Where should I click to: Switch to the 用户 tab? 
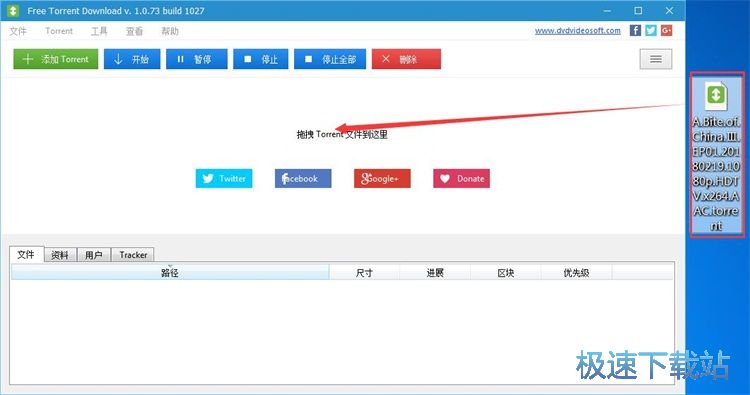click(93, 255)
